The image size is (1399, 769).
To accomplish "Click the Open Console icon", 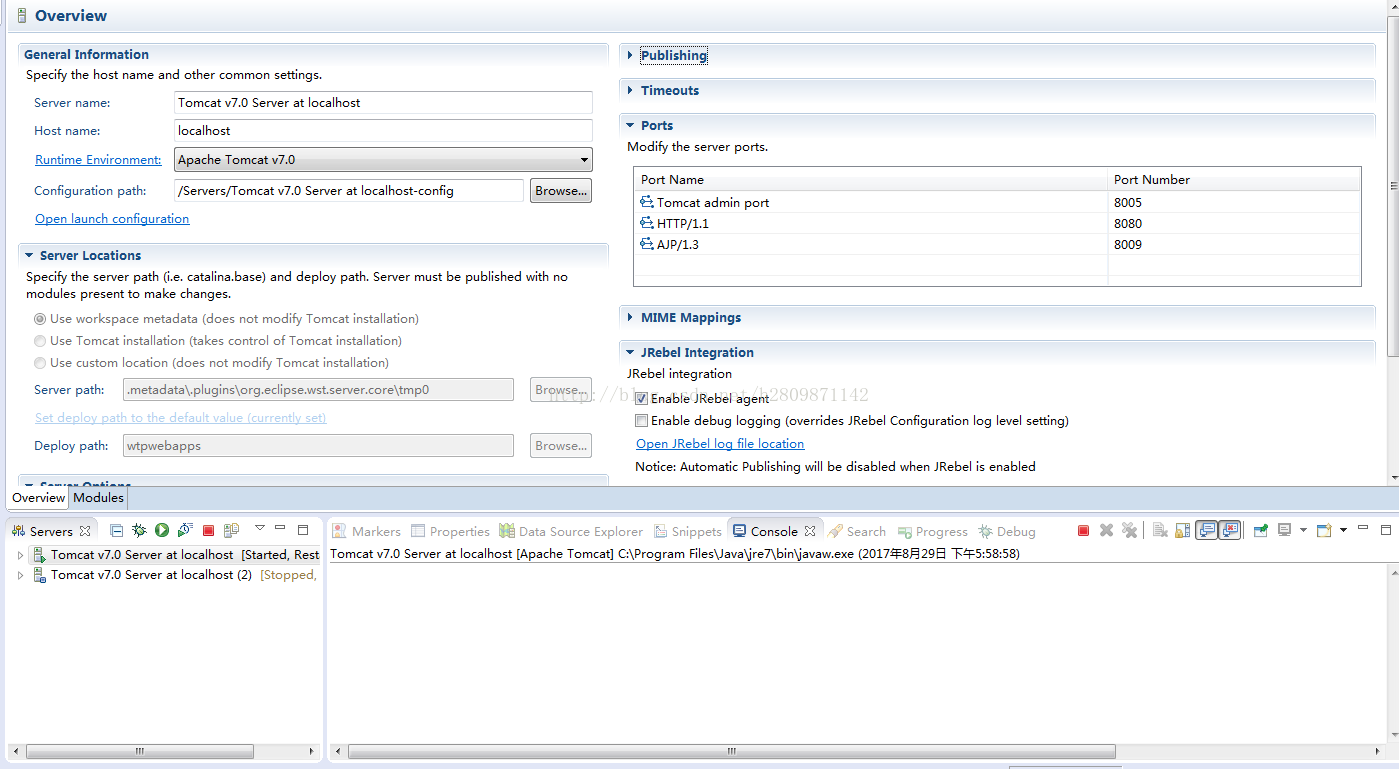I will click(1325, 530).
